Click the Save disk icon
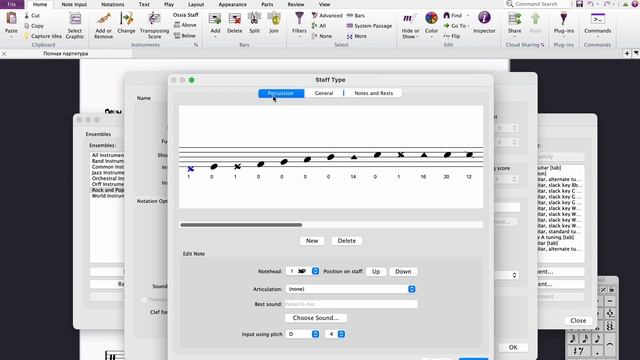Screen dimensions: 640x360 [x=579, y=4]
